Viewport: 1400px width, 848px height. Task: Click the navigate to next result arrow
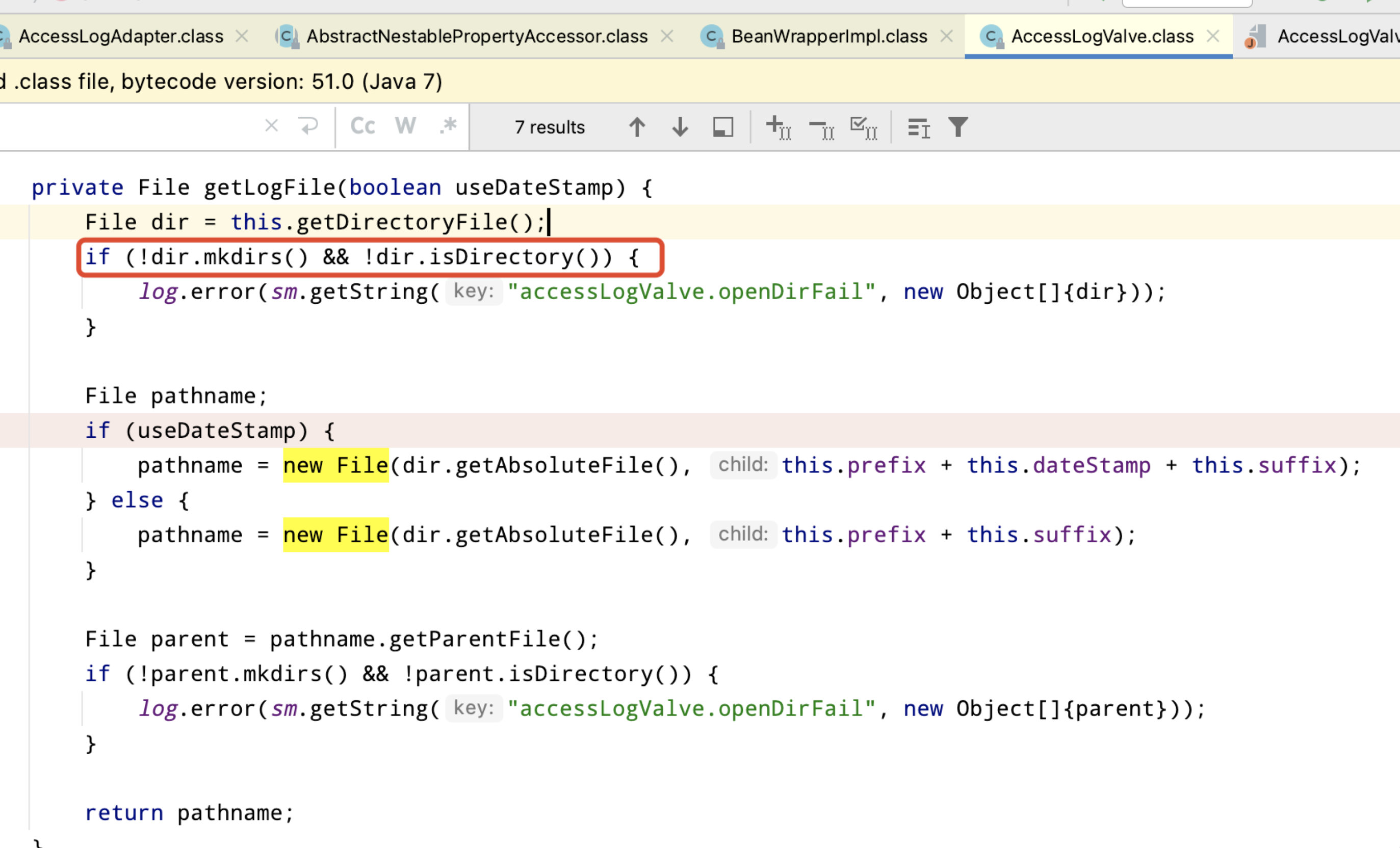(678, 127)
